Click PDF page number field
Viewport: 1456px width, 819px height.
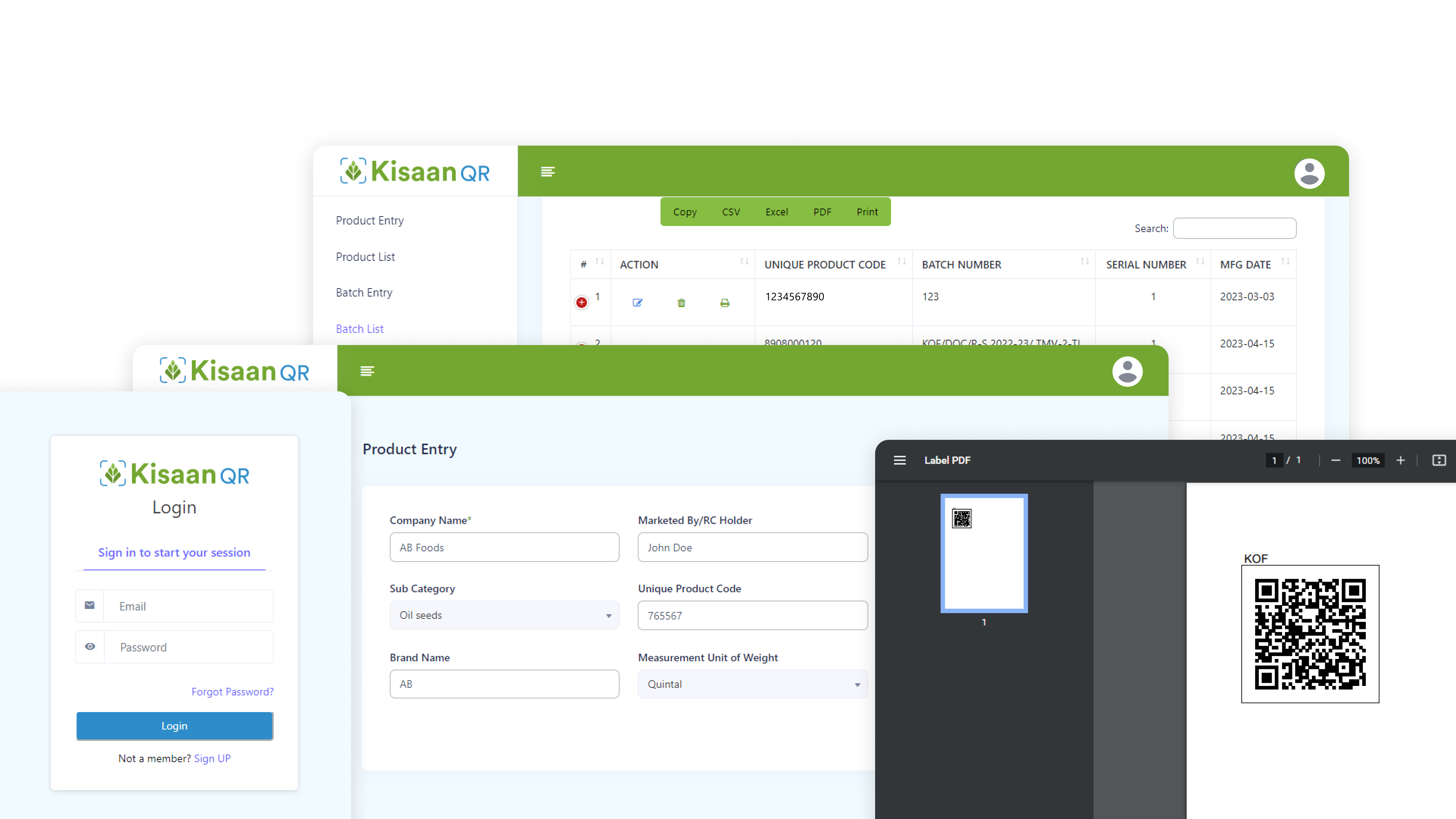coord(1274,460)
